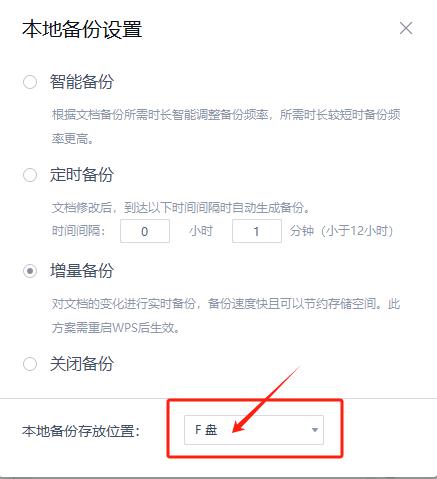Click the 本地备份存放位置 label
This screenshot has width=437, height=479.
tap(81, 431)
